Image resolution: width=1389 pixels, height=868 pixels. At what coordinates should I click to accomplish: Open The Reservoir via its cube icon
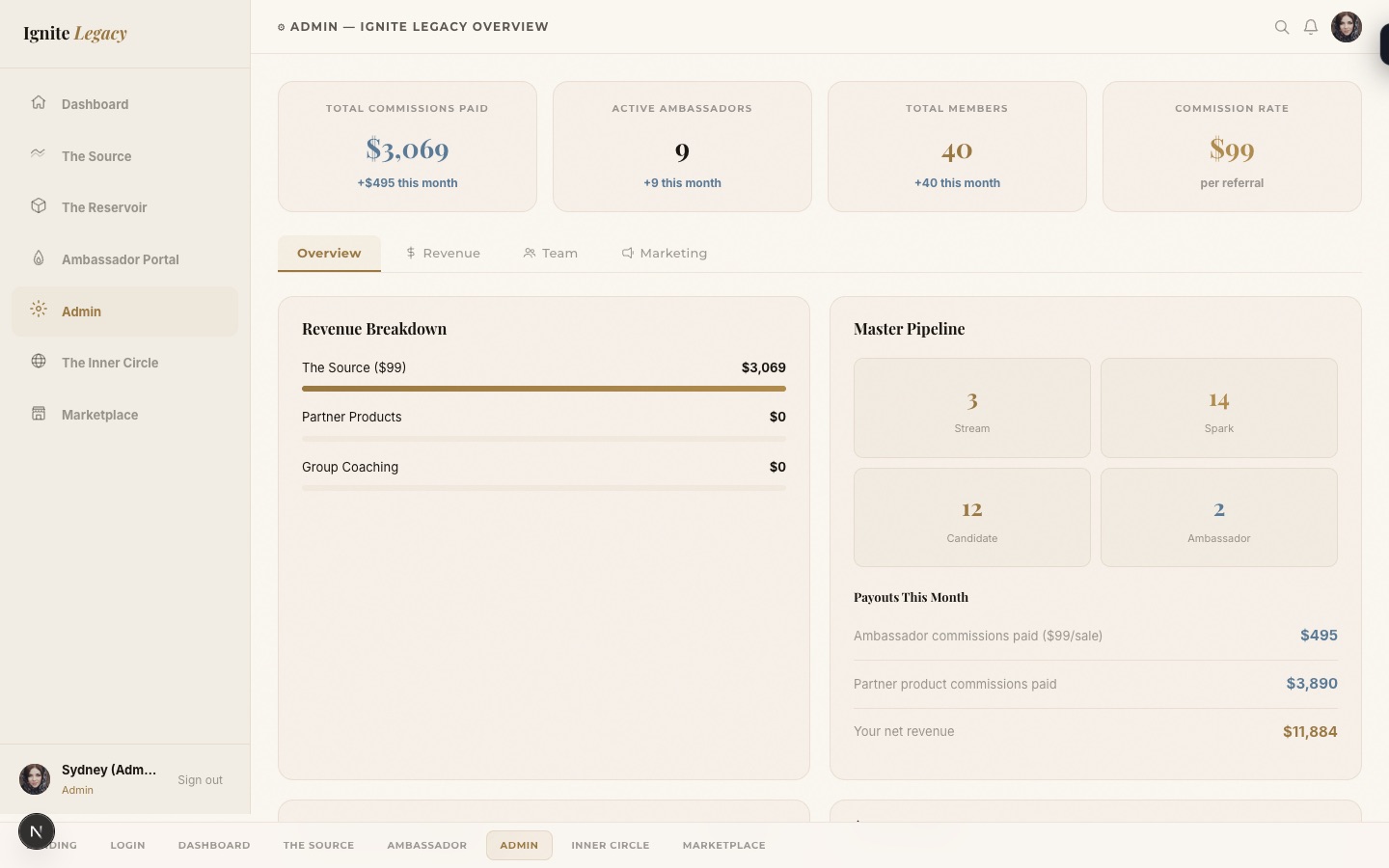click(38, 207)
